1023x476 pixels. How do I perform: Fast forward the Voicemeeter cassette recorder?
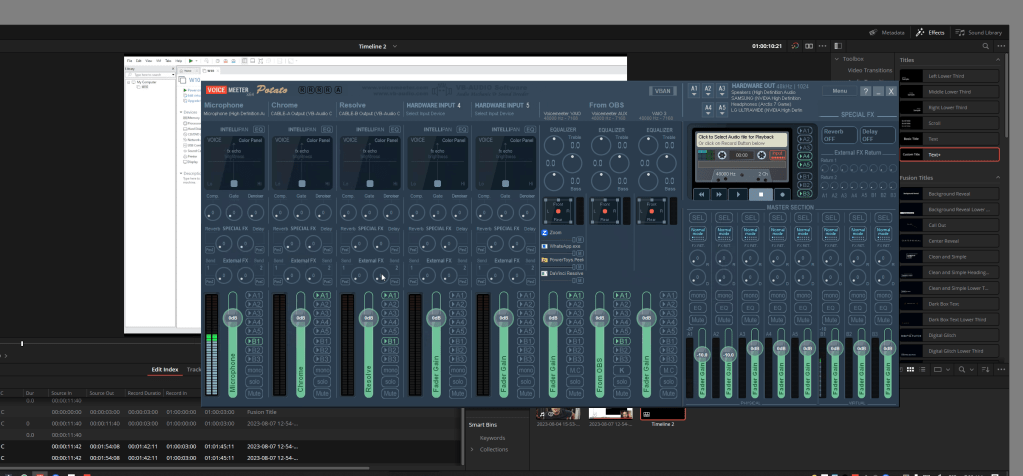tap(719, 194)
